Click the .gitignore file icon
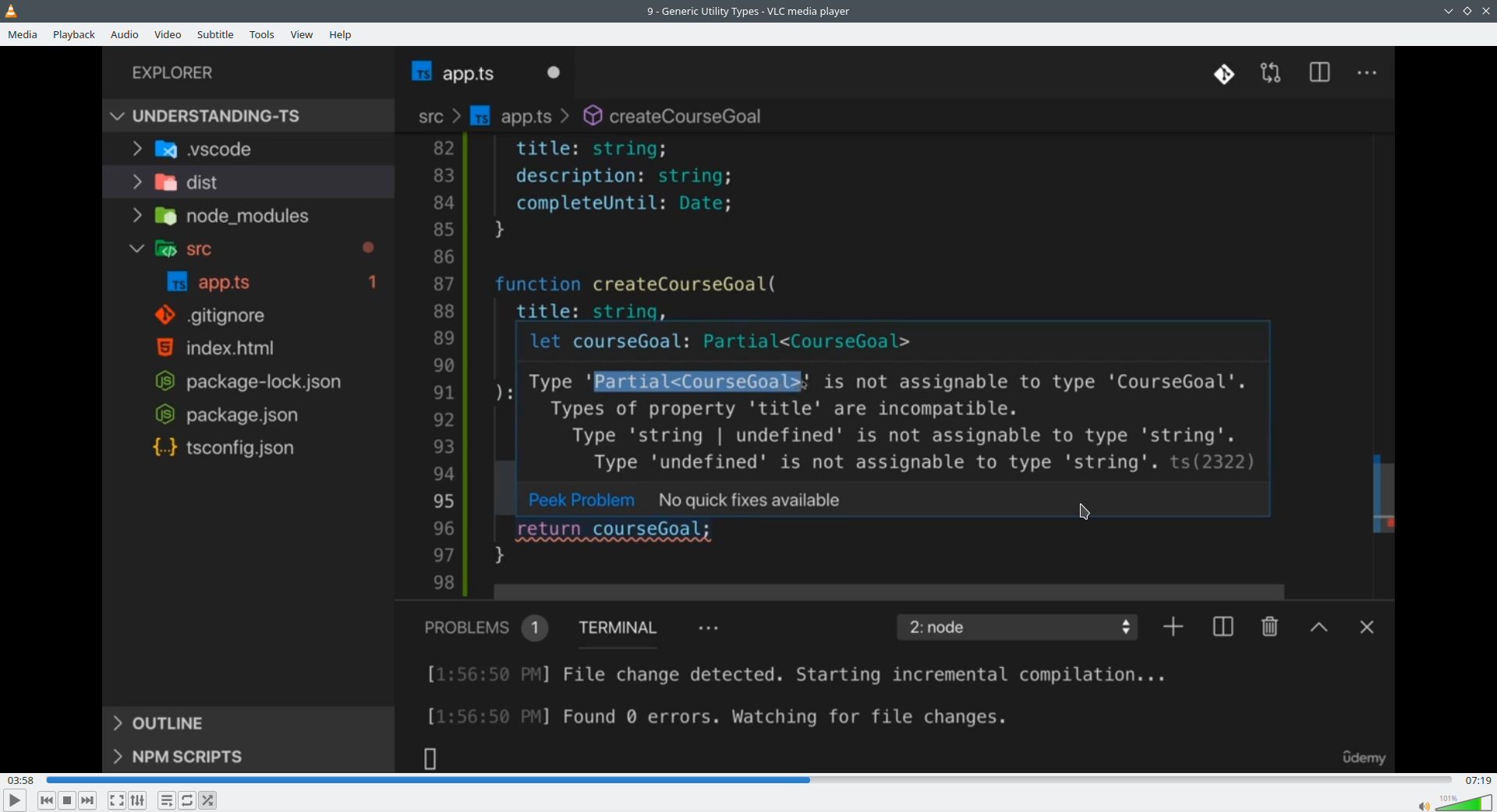 tap(165, 315)
